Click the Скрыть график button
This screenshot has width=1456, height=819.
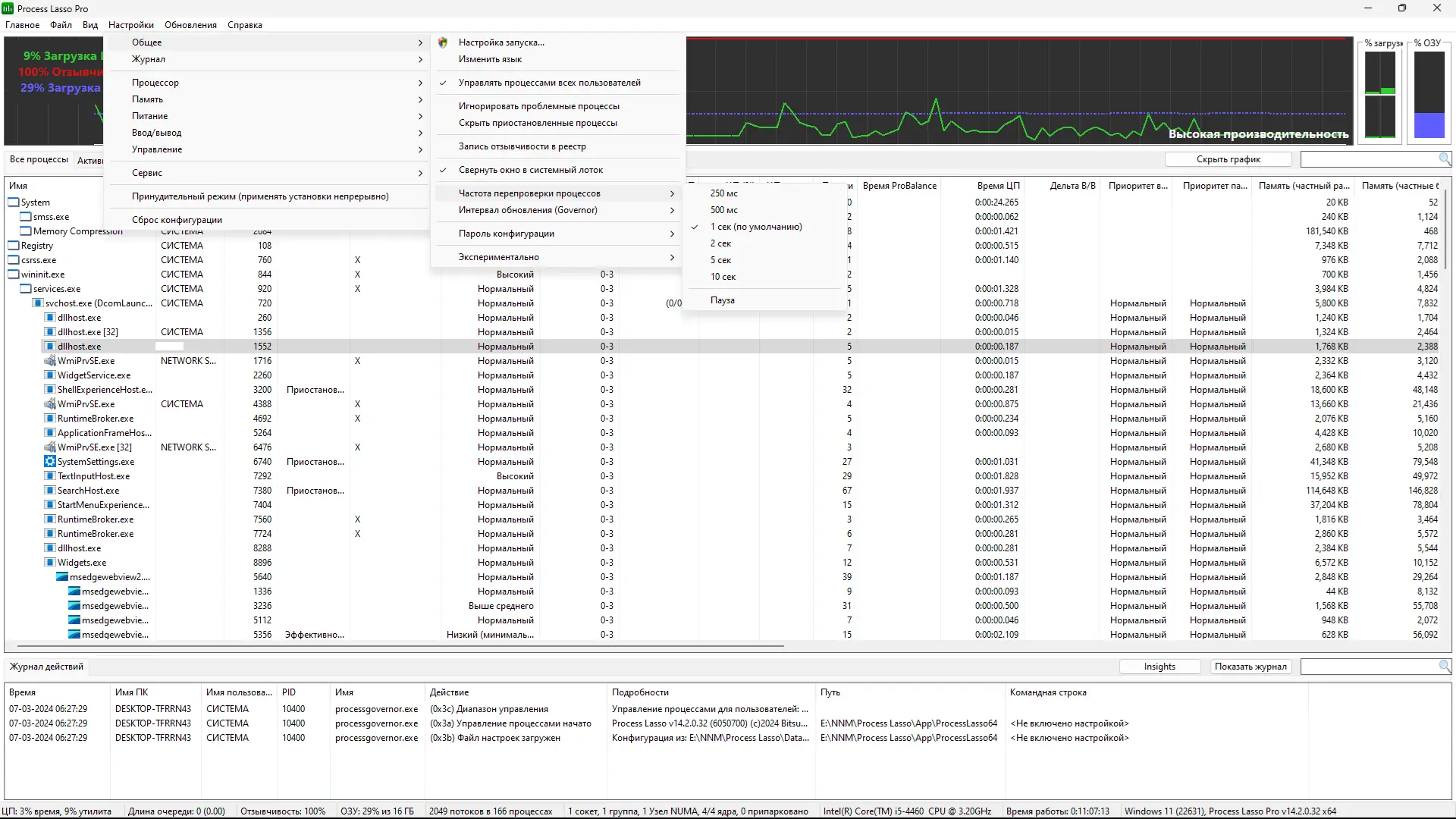(x=1228, y=159)
